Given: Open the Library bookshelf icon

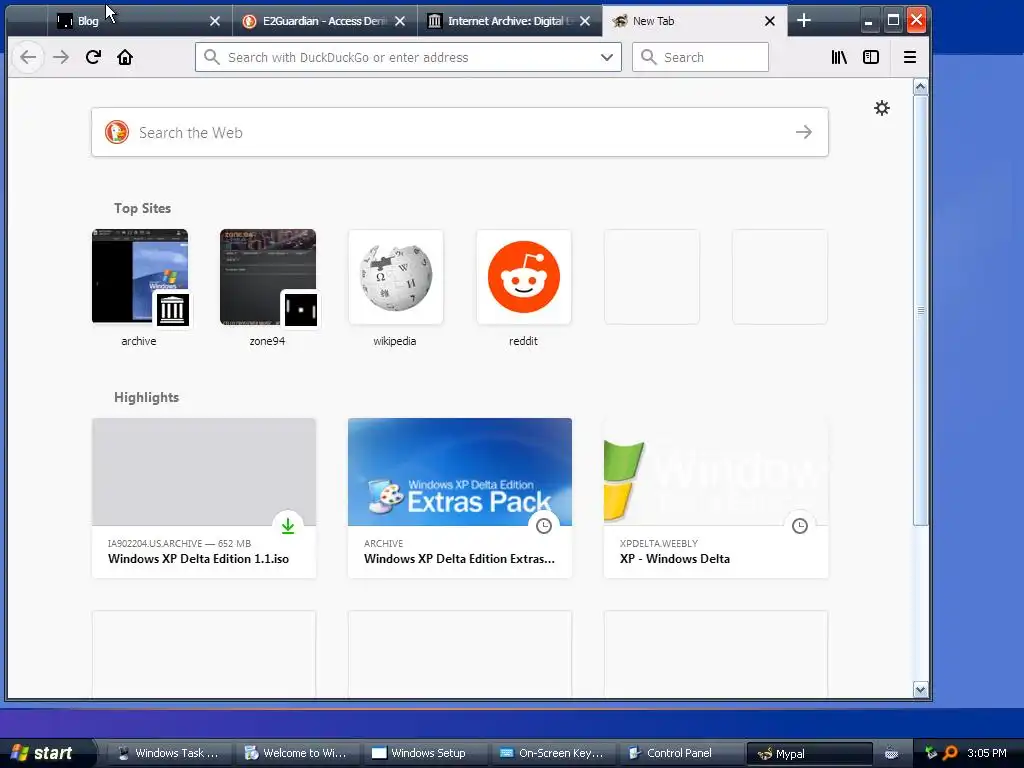Looking at the screenshot, I should (x=839, y=57).
